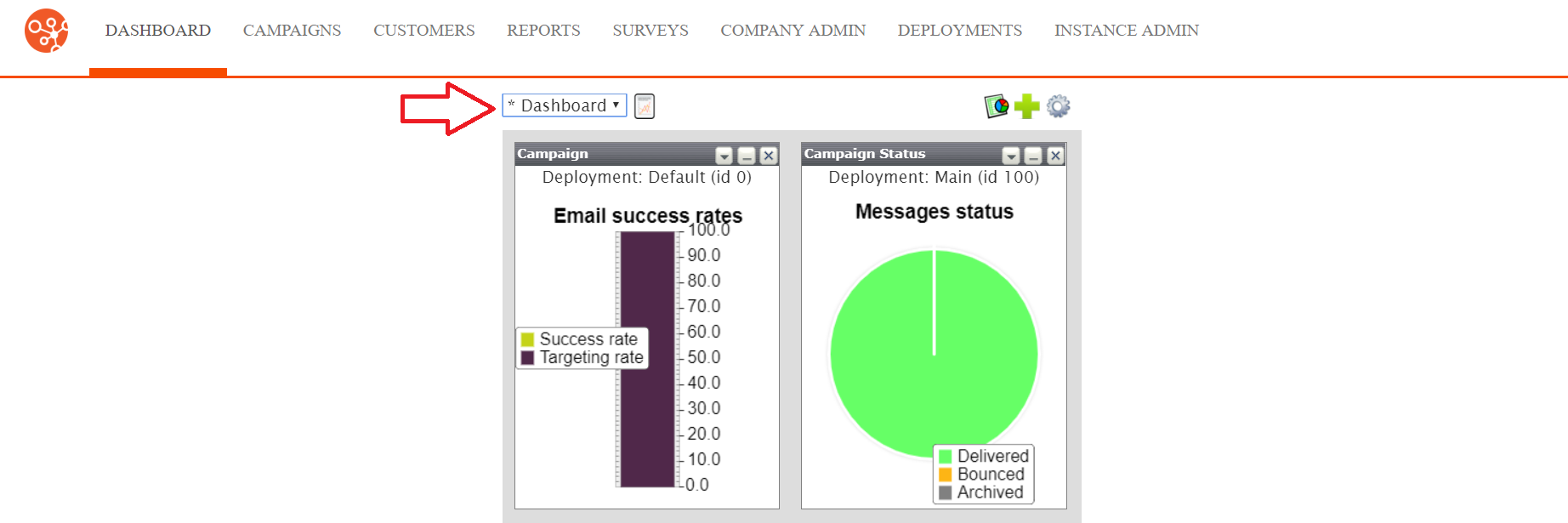The image size is (1568, 523).
Task: Open the Surveys tab
Action: click(x=650, y=31)
